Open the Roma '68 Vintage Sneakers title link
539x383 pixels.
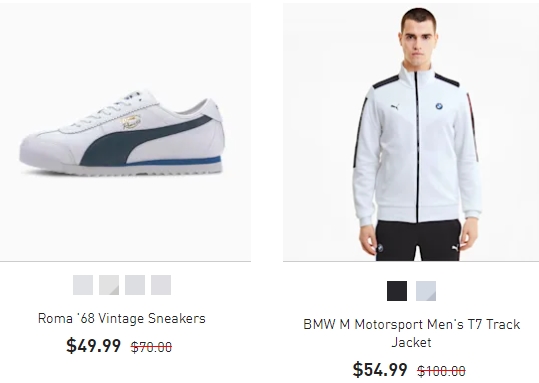coord(122,318)
